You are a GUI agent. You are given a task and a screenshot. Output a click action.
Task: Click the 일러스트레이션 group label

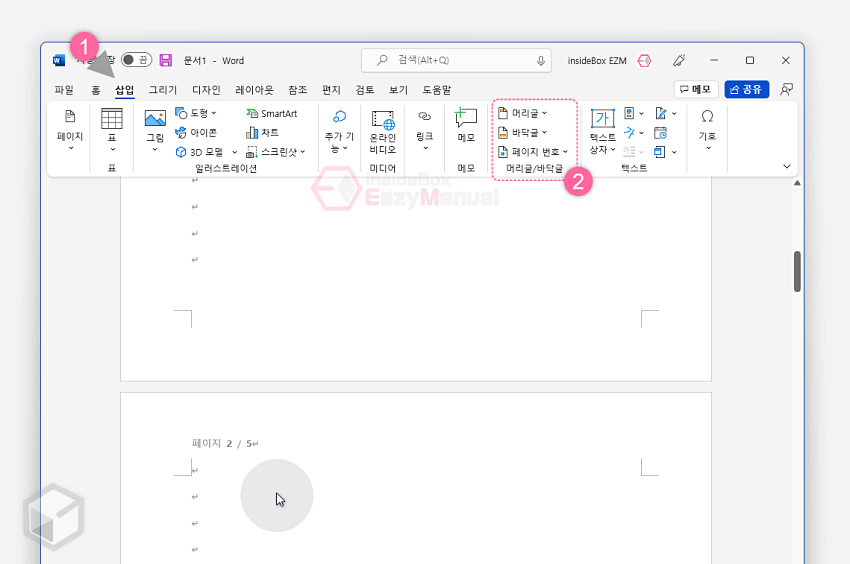(x=226, y=169)
